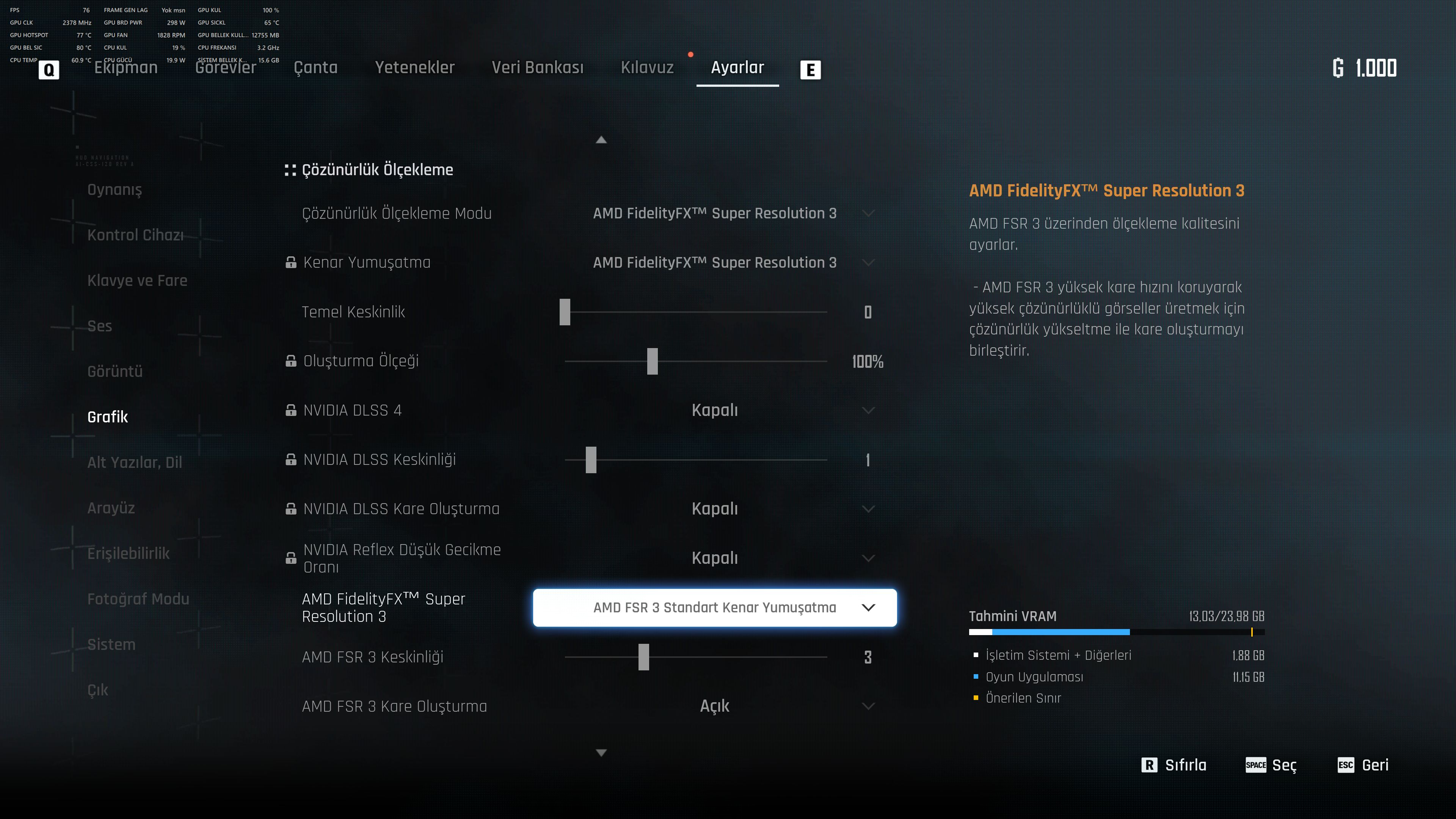Click lock icon beside NVIDIA DLSS Kare Oluşturma
Screen dimensions: 1456x819
pyautogui.click(x=290, y=509)
